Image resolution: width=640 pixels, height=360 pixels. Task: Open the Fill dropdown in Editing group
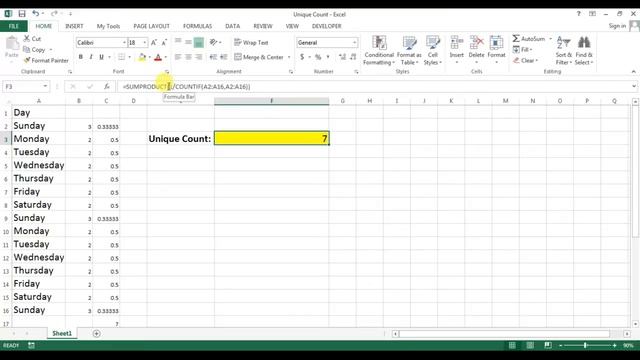click(x=522, y=49)
